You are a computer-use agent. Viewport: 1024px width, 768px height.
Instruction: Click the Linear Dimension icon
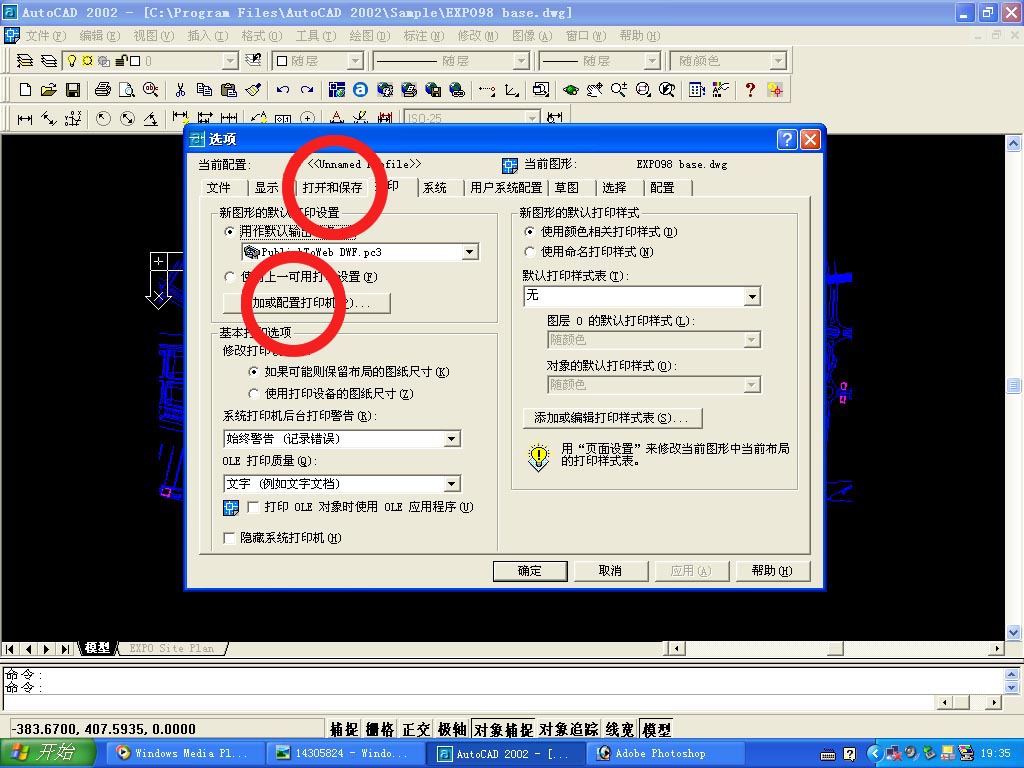tap(25, 119)
